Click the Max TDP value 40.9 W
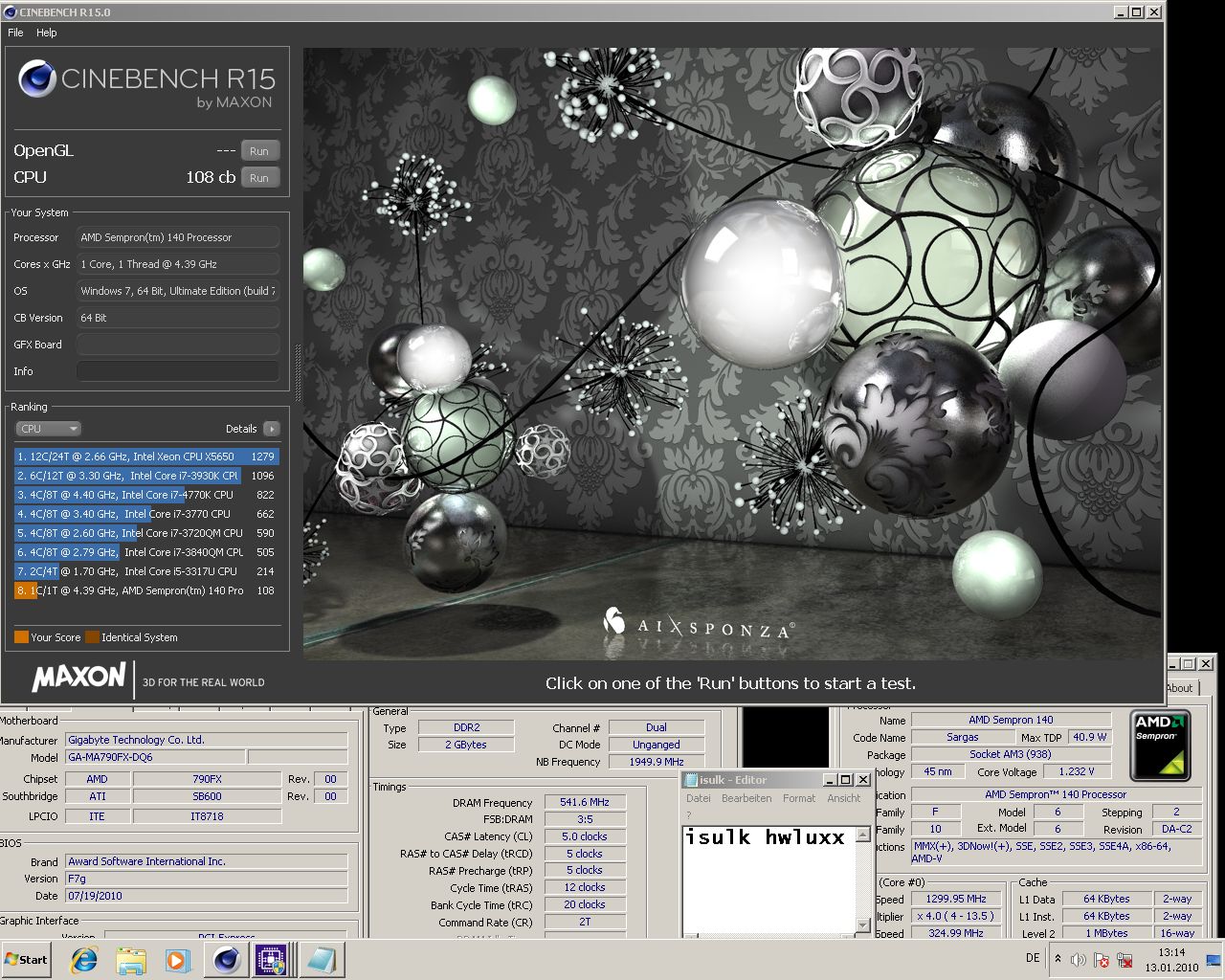Screen dimensions: 1225x980 coord(1089,737)
